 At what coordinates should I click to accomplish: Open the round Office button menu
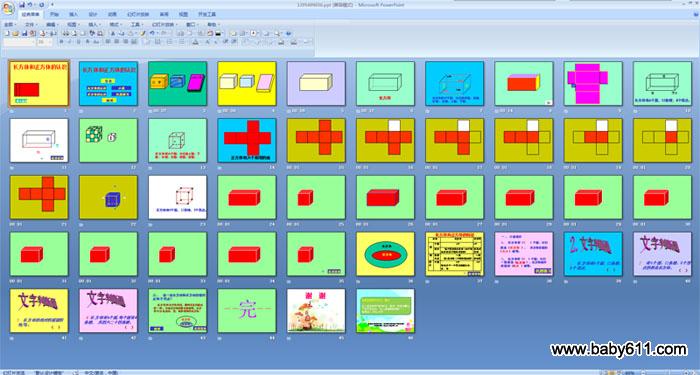pyautogui.click(x=8, y=8)
